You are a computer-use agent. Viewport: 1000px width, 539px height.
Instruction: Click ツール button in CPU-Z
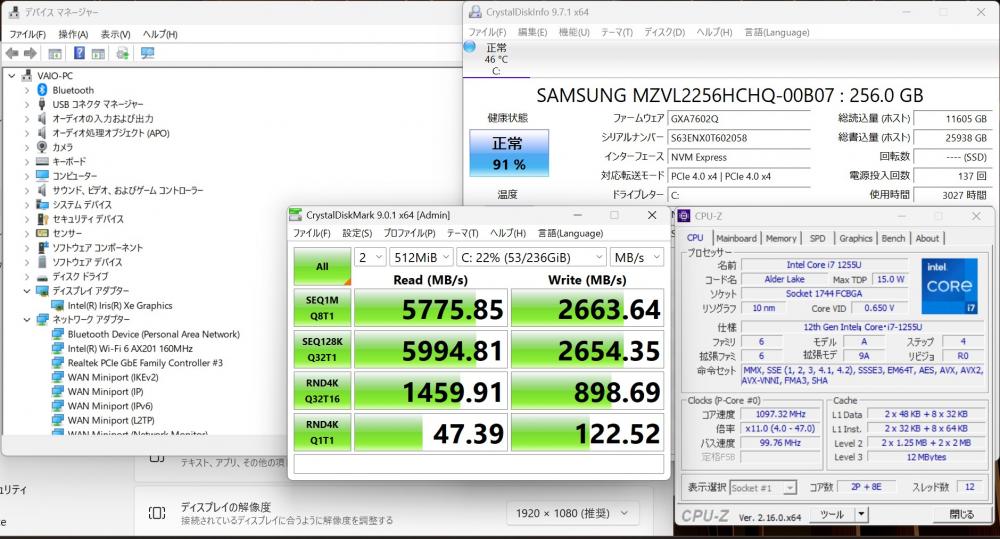tap(832, 514)
